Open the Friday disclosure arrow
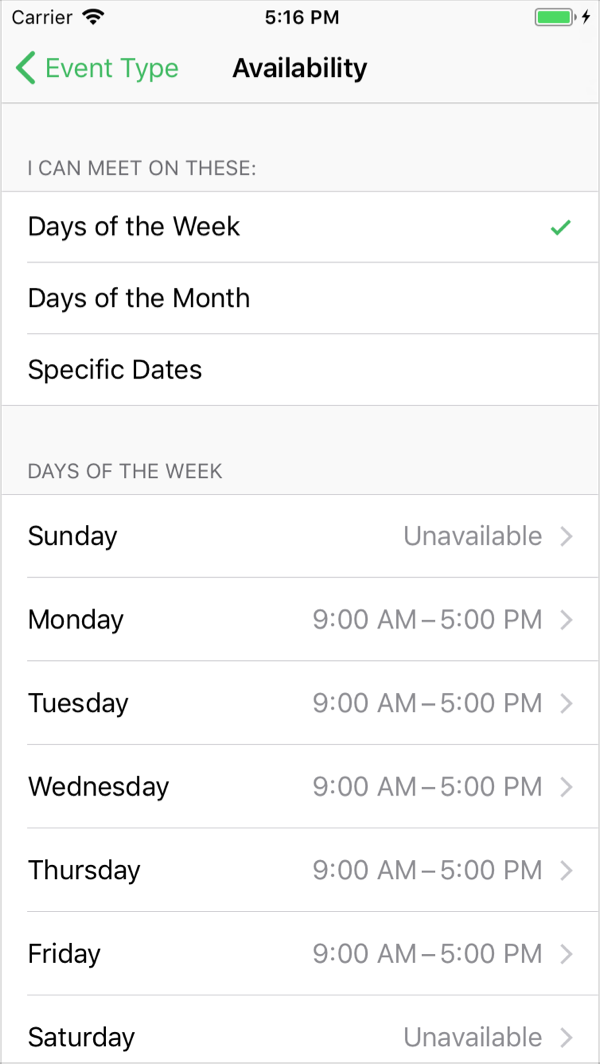 pos(567,954)
